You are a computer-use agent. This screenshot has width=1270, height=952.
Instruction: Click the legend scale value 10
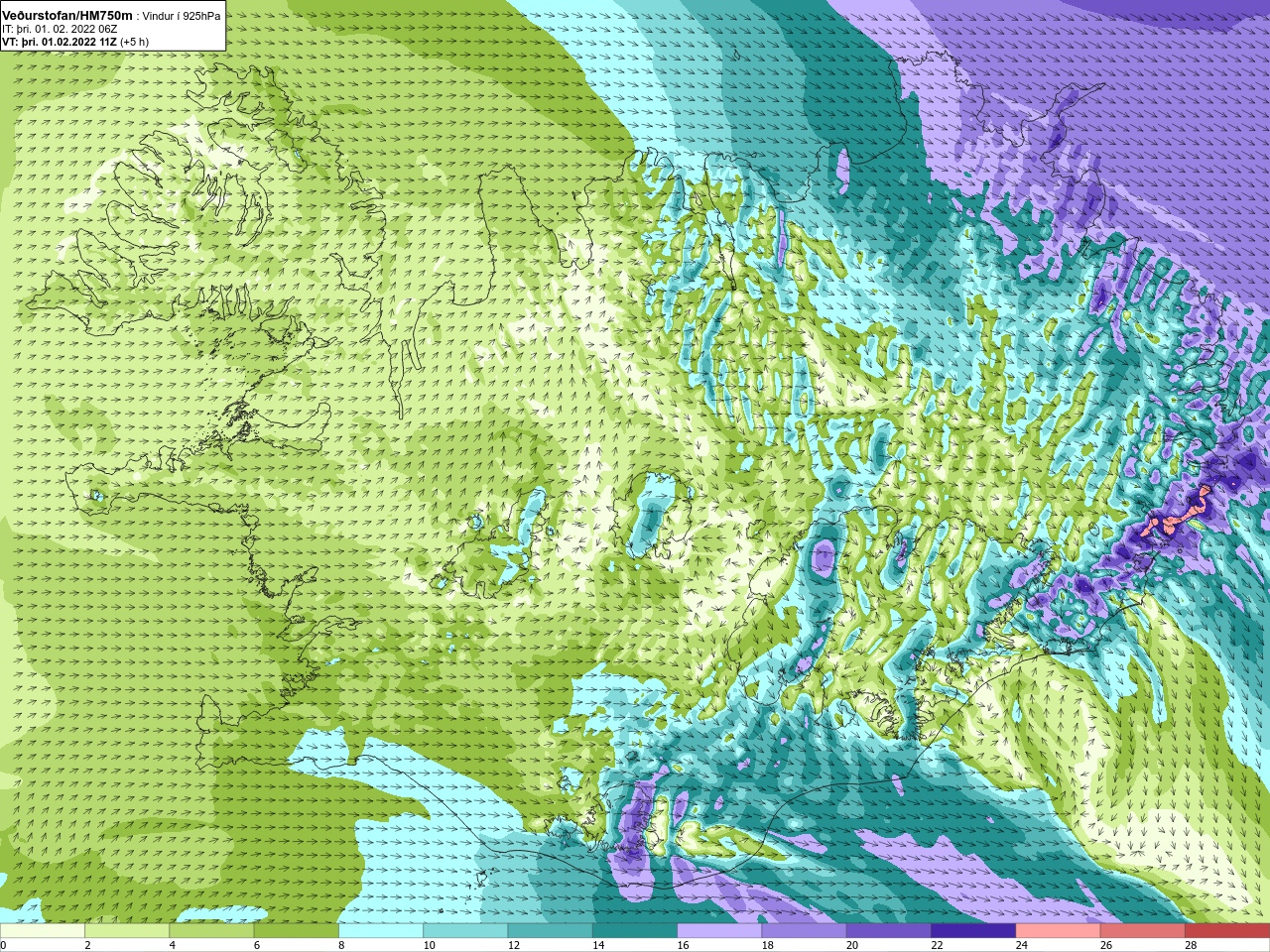click(x=429, y=945)
